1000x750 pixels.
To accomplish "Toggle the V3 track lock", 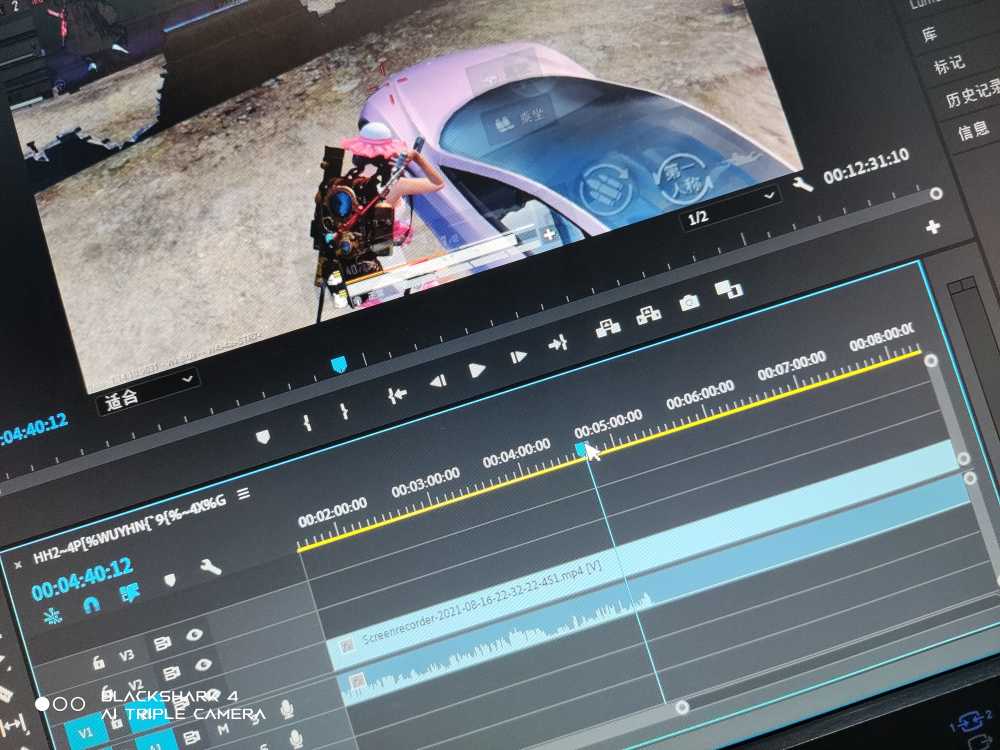I will click(99, 663).
